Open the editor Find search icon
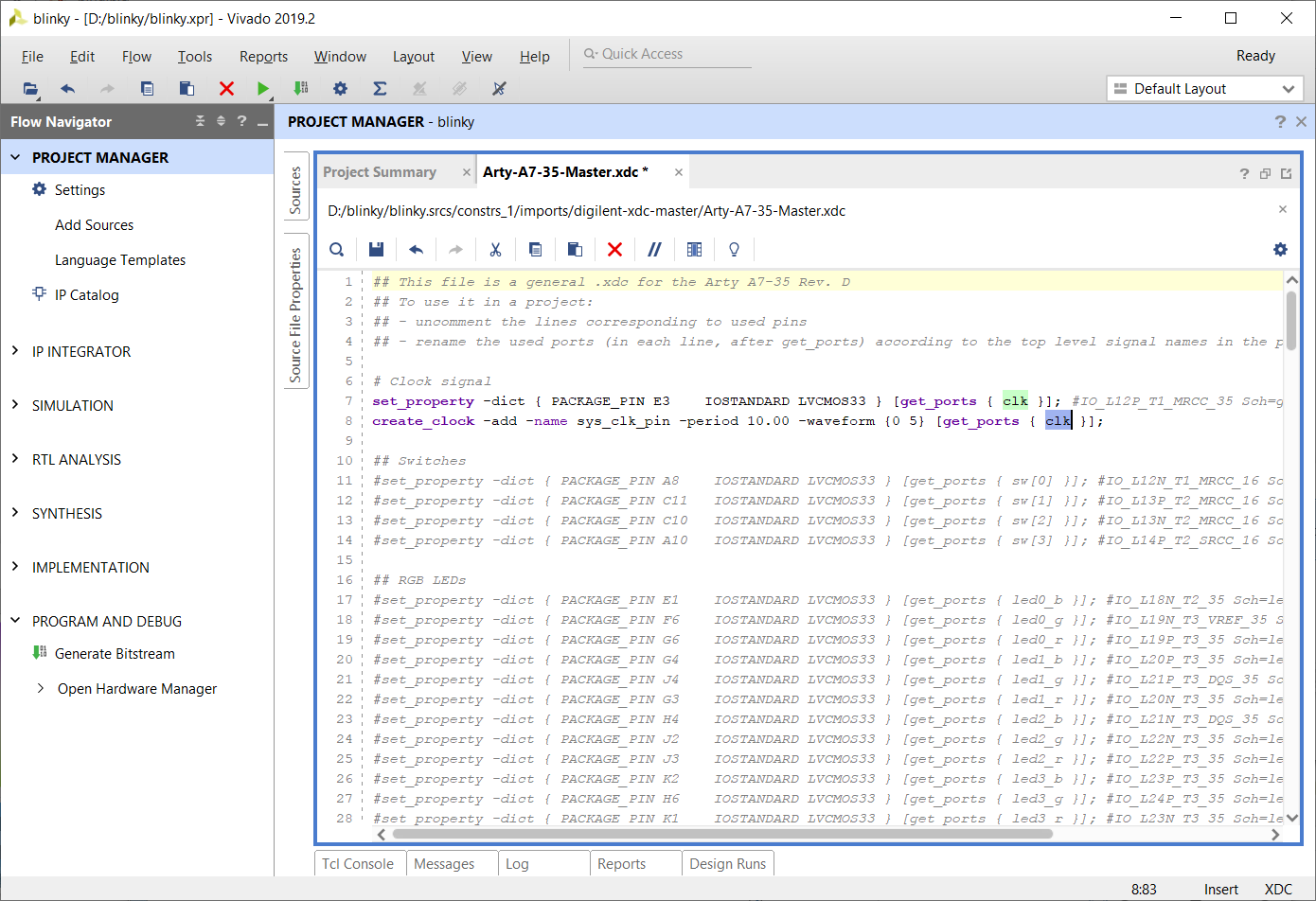The height and width of the screenshot is (901, 1316). [337, 249]
